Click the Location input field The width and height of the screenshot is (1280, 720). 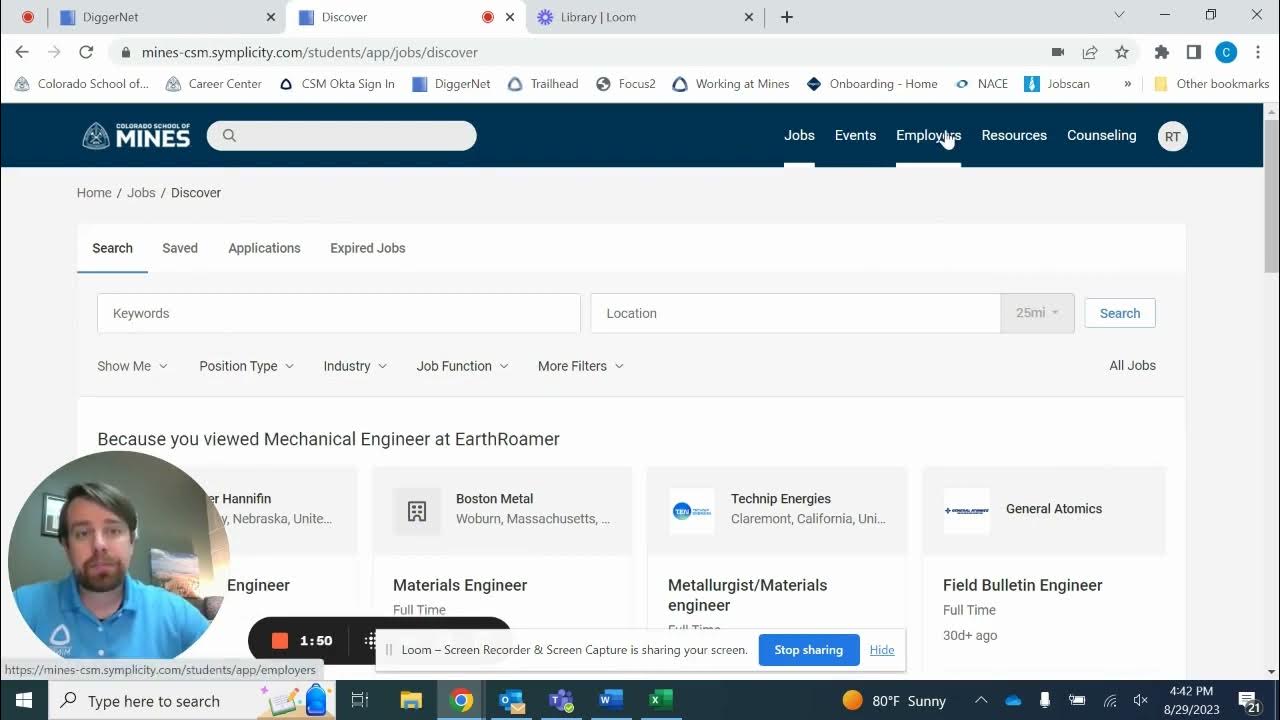pyautogui.click(x=796, y=313)
